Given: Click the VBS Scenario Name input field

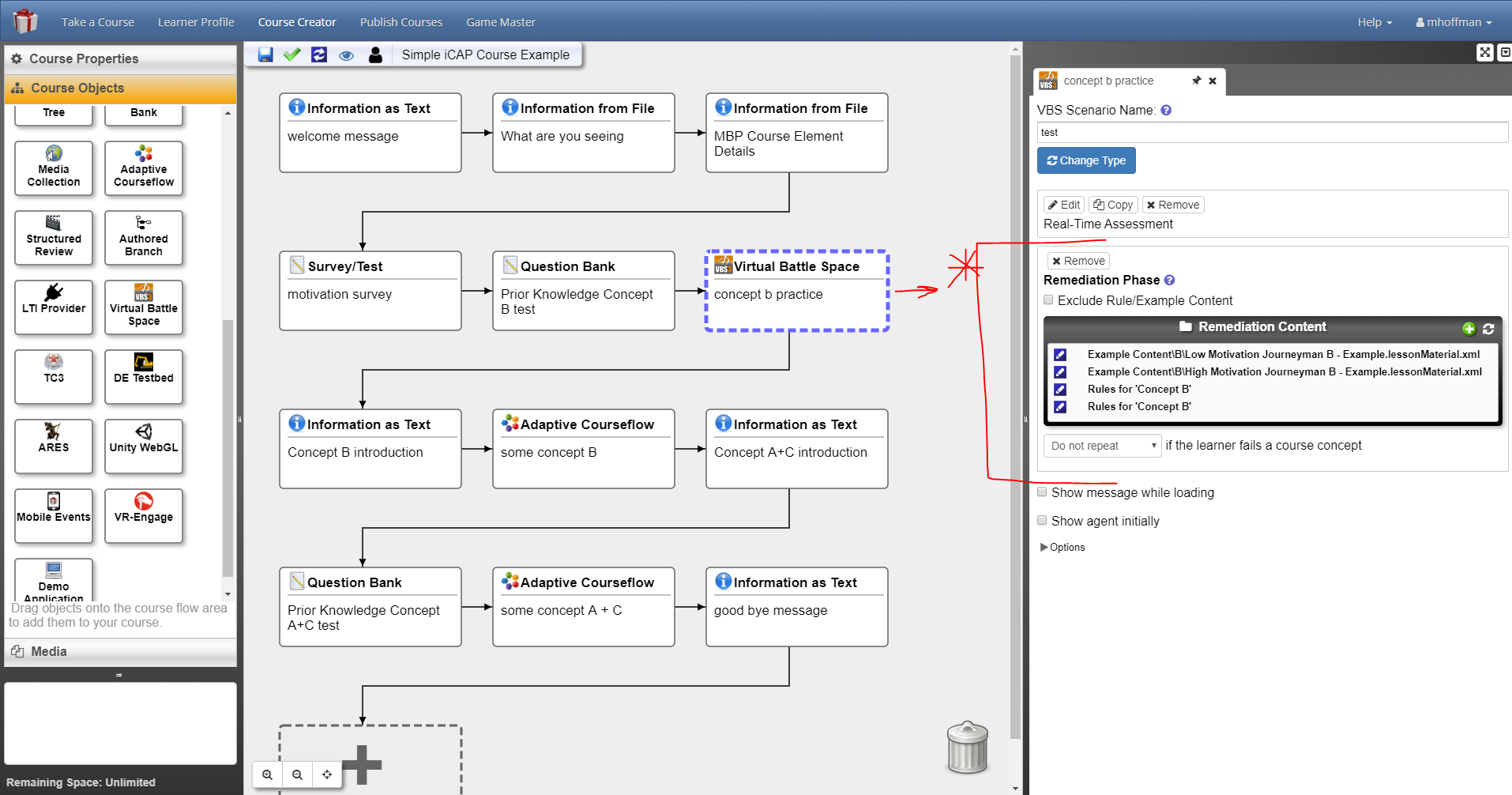Looking at the screenshot, I should pos(1272,132).
